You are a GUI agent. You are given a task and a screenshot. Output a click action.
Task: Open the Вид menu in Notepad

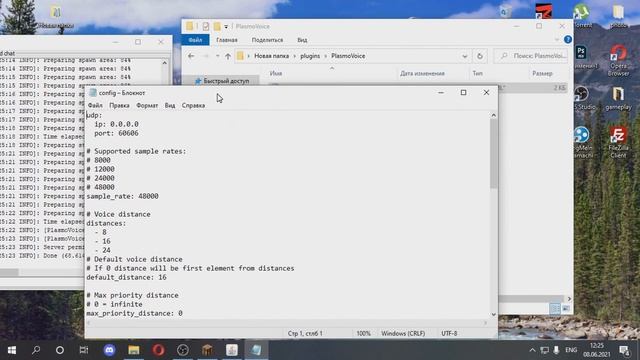coord(170,105)
